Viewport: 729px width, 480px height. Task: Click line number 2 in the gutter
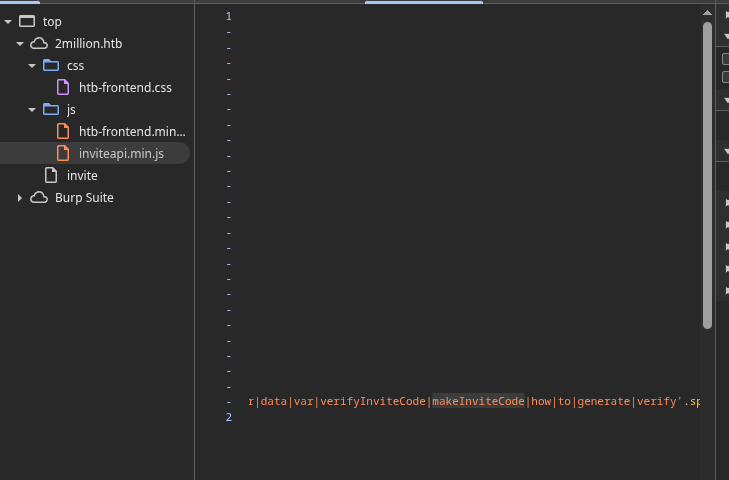point(229,417)
